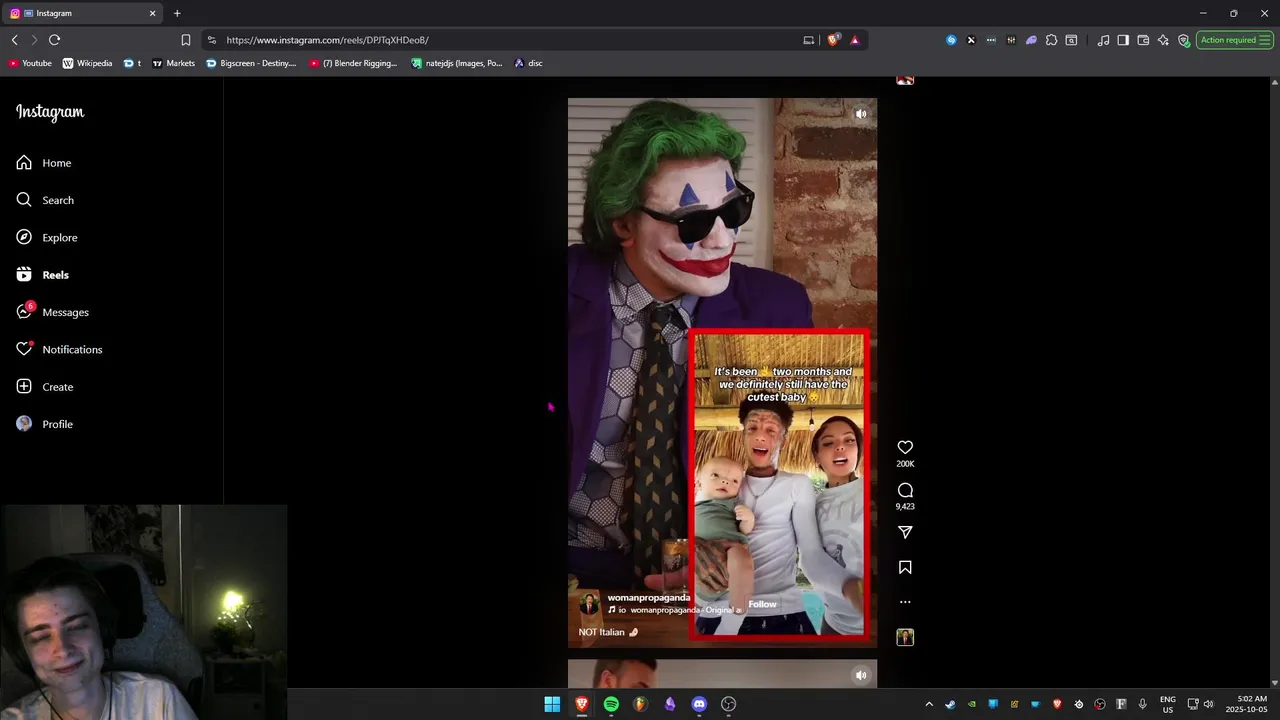Open a new browser tab

pos(177,13)
